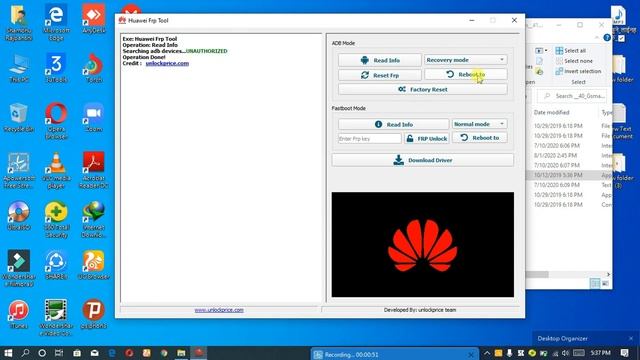Screen dimensions: 640x360
Task: Click Invert selection in Explorer ribbon
Action: 578,71
